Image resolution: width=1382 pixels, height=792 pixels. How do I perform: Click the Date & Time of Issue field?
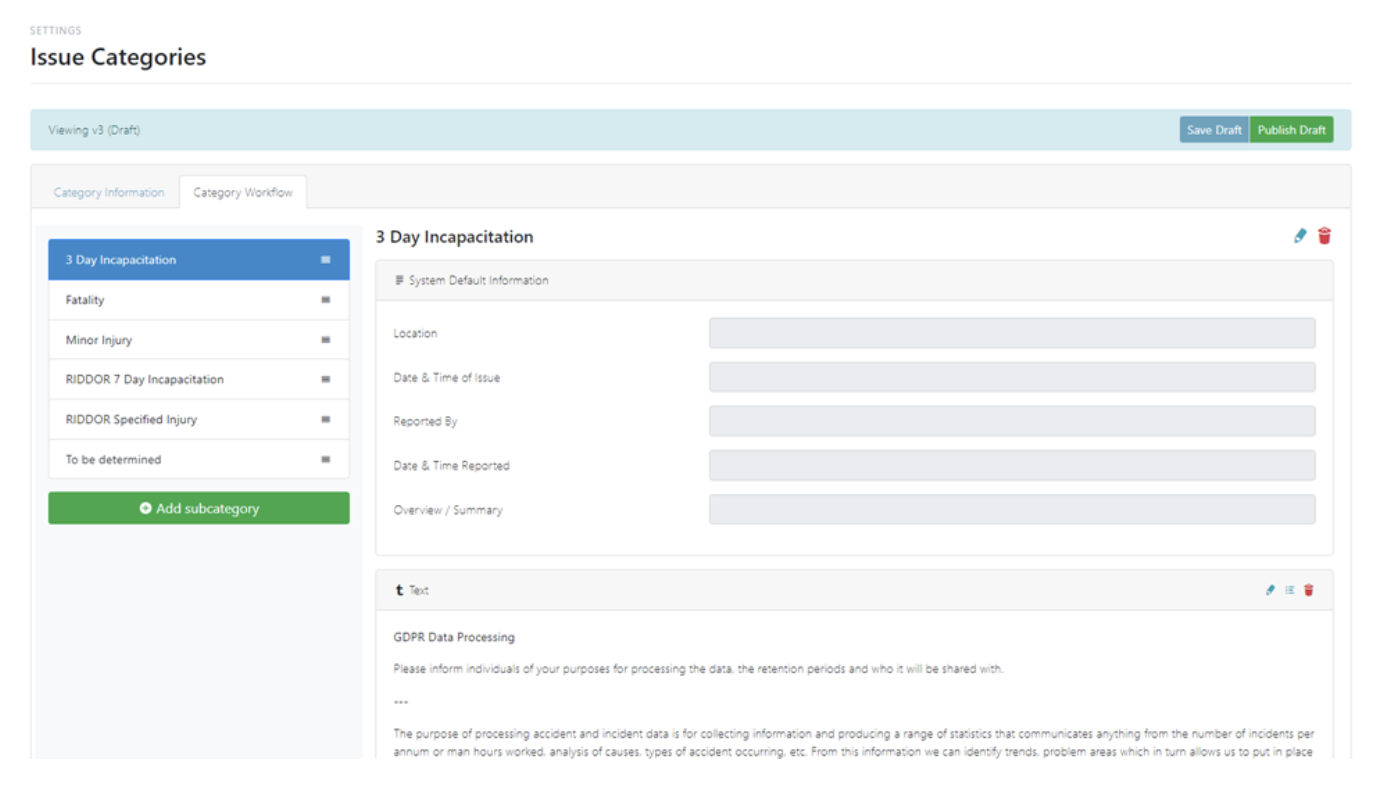(1012, 378)
